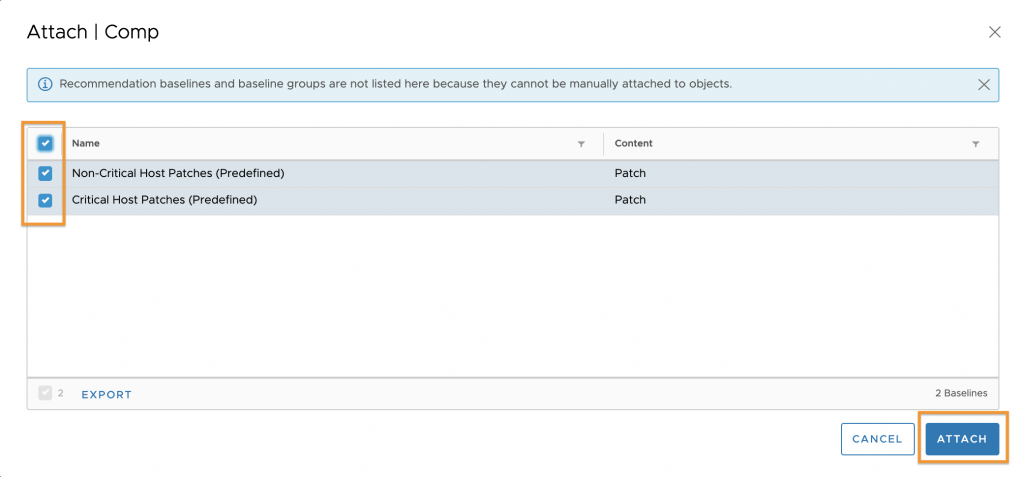Viewport: 1024px width, 477px height.
Task: Click the Patch cell of Critical row
Action: [630, 200]
